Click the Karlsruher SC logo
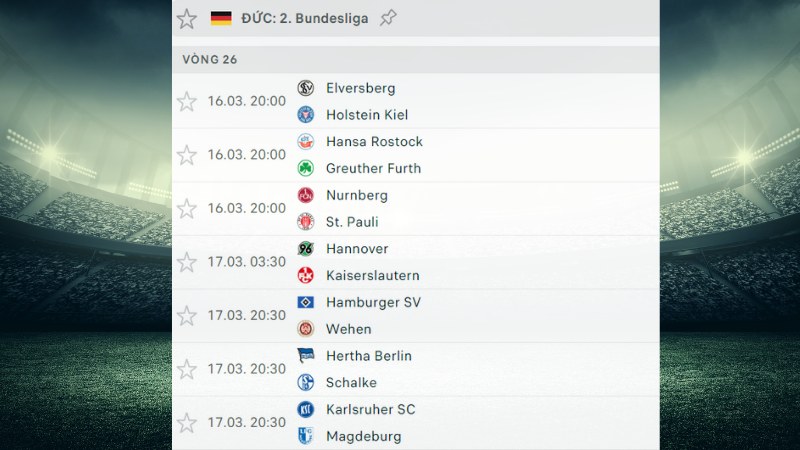The height and width of the screenshot is (450, 800). click(306, 410)
